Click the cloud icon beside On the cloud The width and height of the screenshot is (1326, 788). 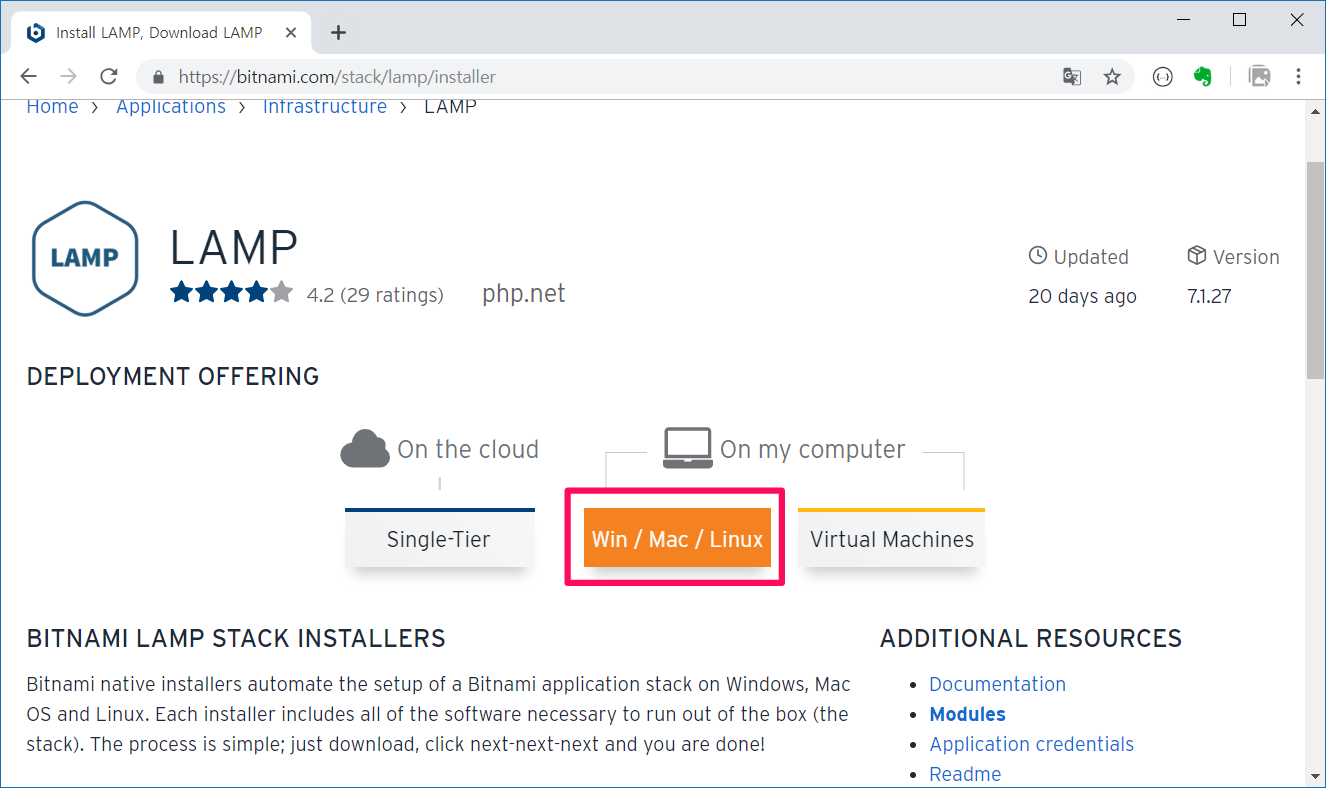pos(364,449)
